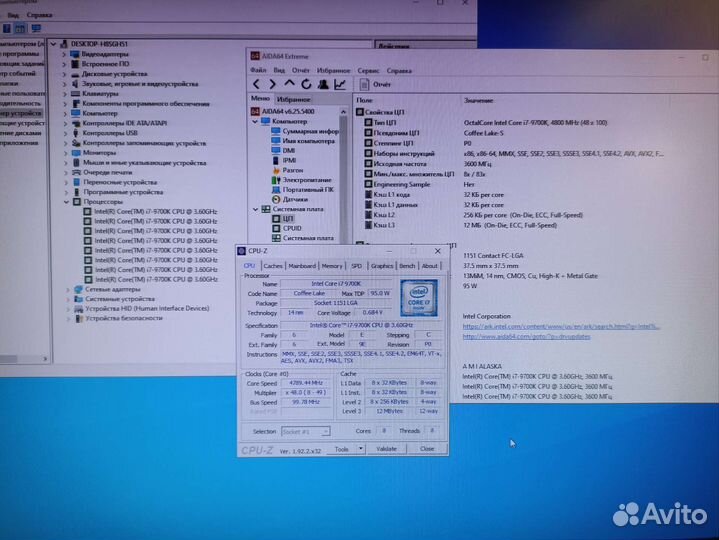Screen dimensions: 719x540
Task: Switch to Избранное tab in AIDA64 sidebar
Action: coord(293,99)
